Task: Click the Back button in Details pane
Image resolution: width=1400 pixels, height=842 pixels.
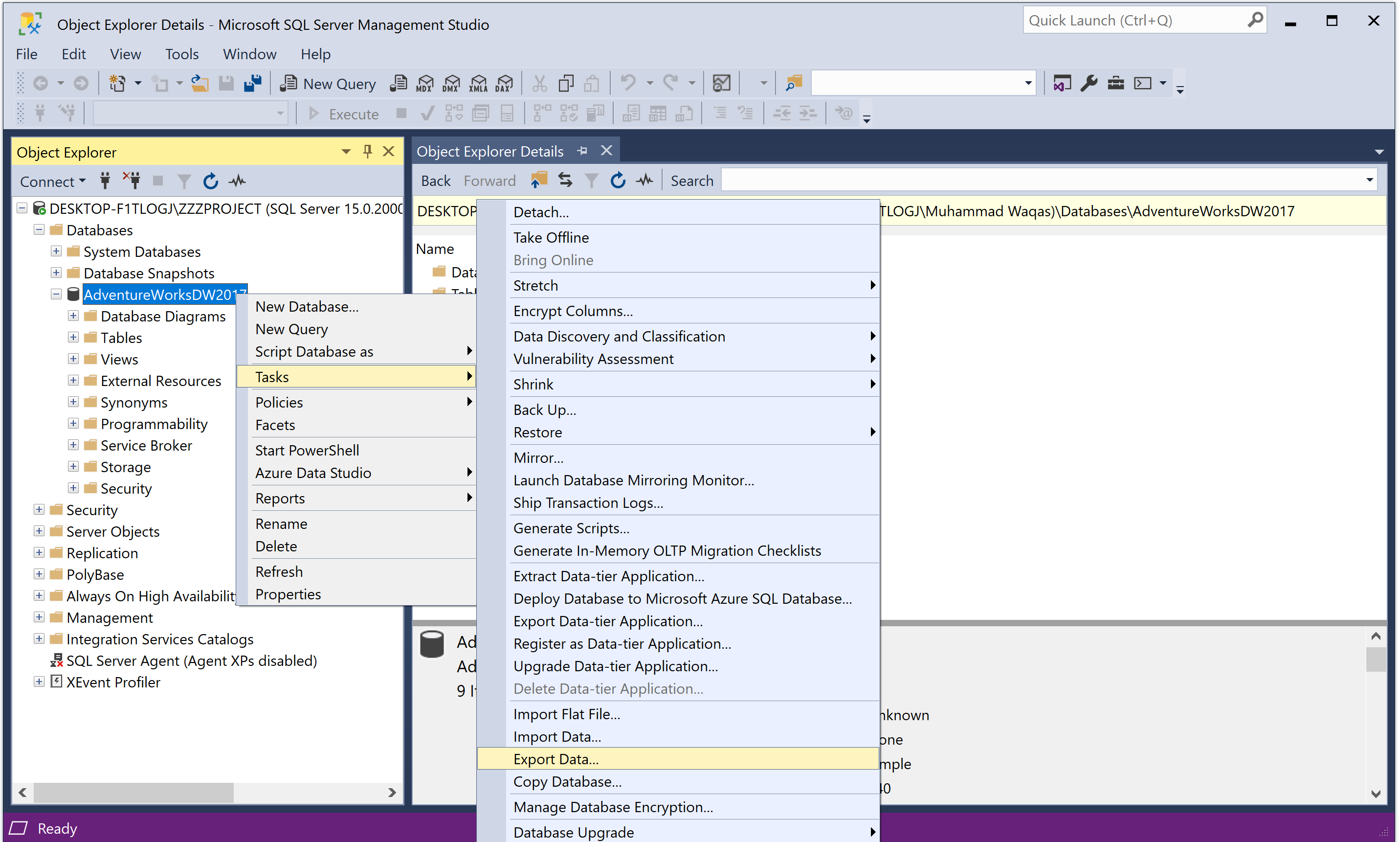Action: [436, 181]
